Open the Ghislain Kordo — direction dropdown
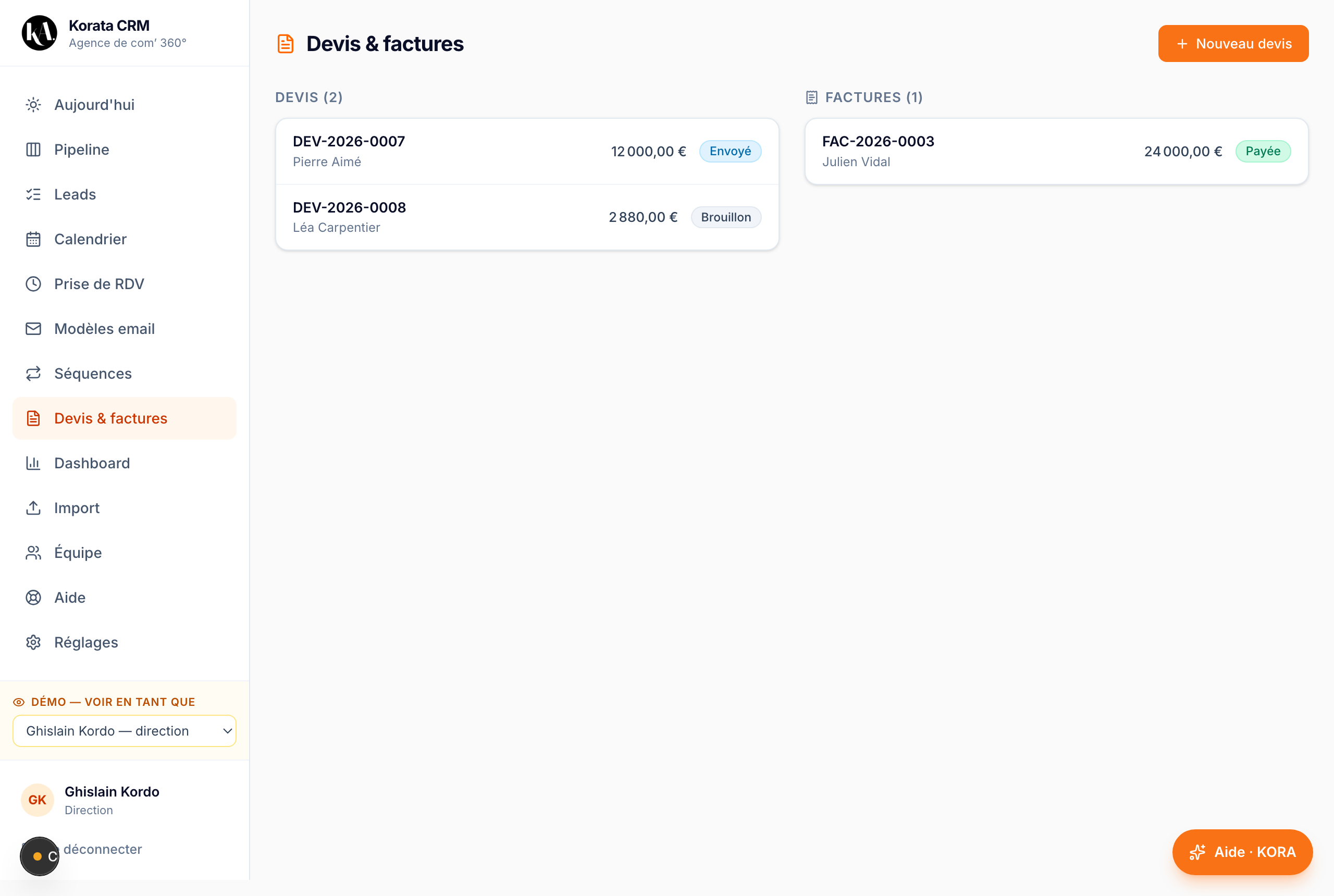 pyautogui.click(x=124, y=731)
